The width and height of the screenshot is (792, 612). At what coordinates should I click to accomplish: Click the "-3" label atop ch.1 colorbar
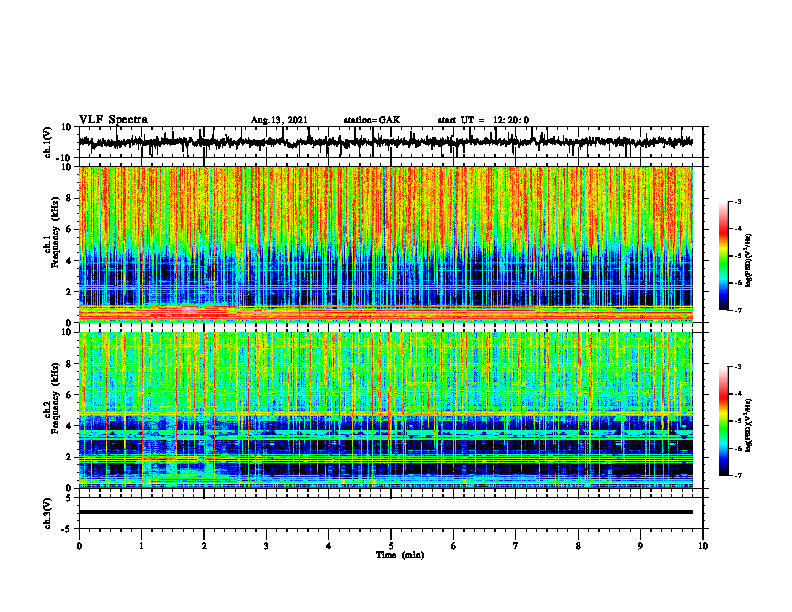point(737,201)
